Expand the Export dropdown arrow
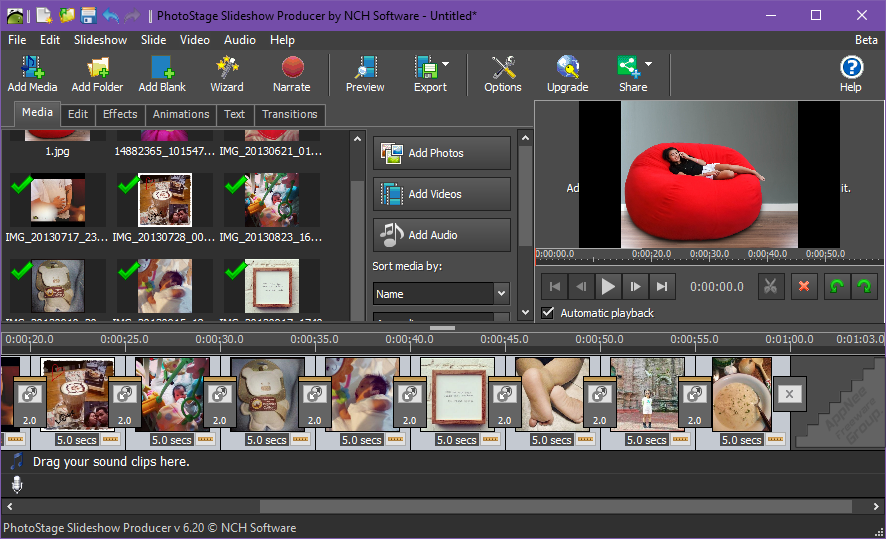This screenshot has height=539, width=886. tap(446, 64)
